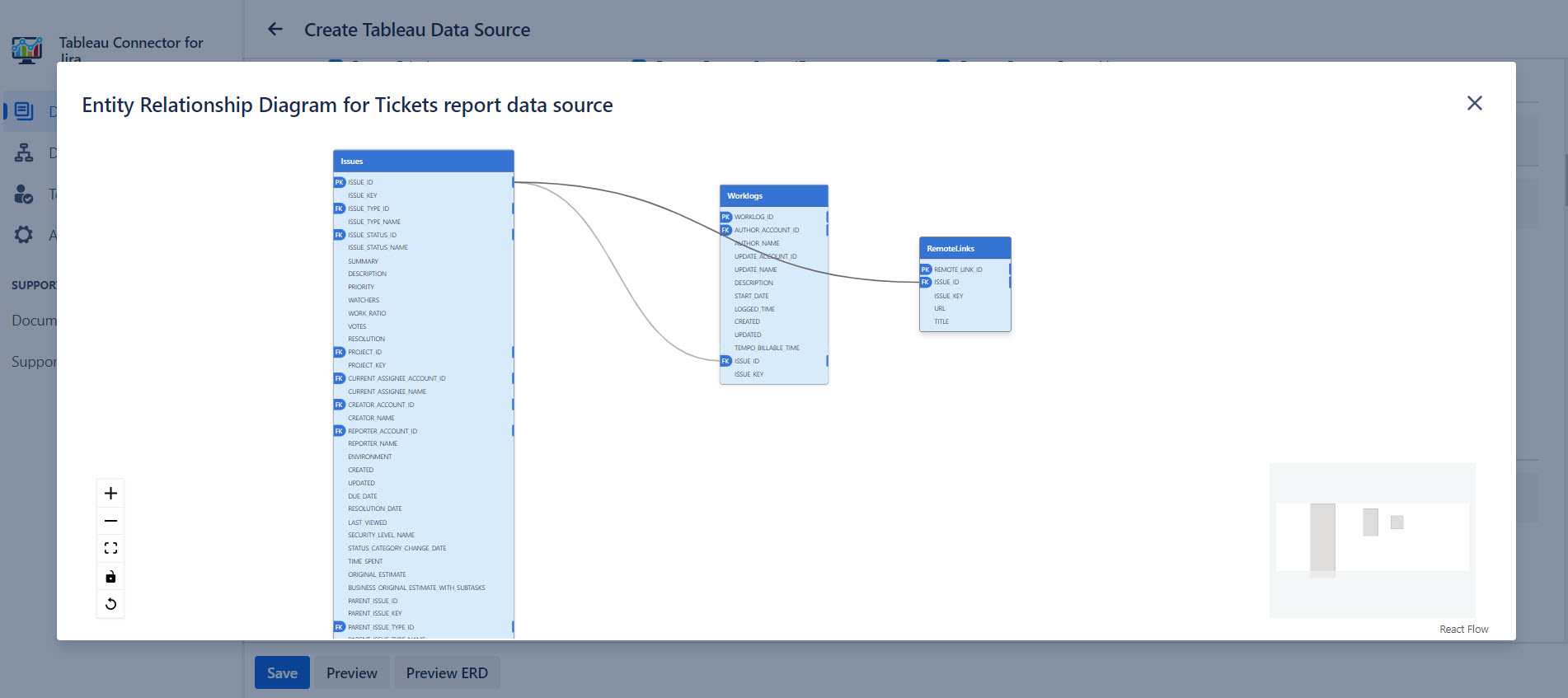Close the Entity Relationship Diagram dialog

1474,103
